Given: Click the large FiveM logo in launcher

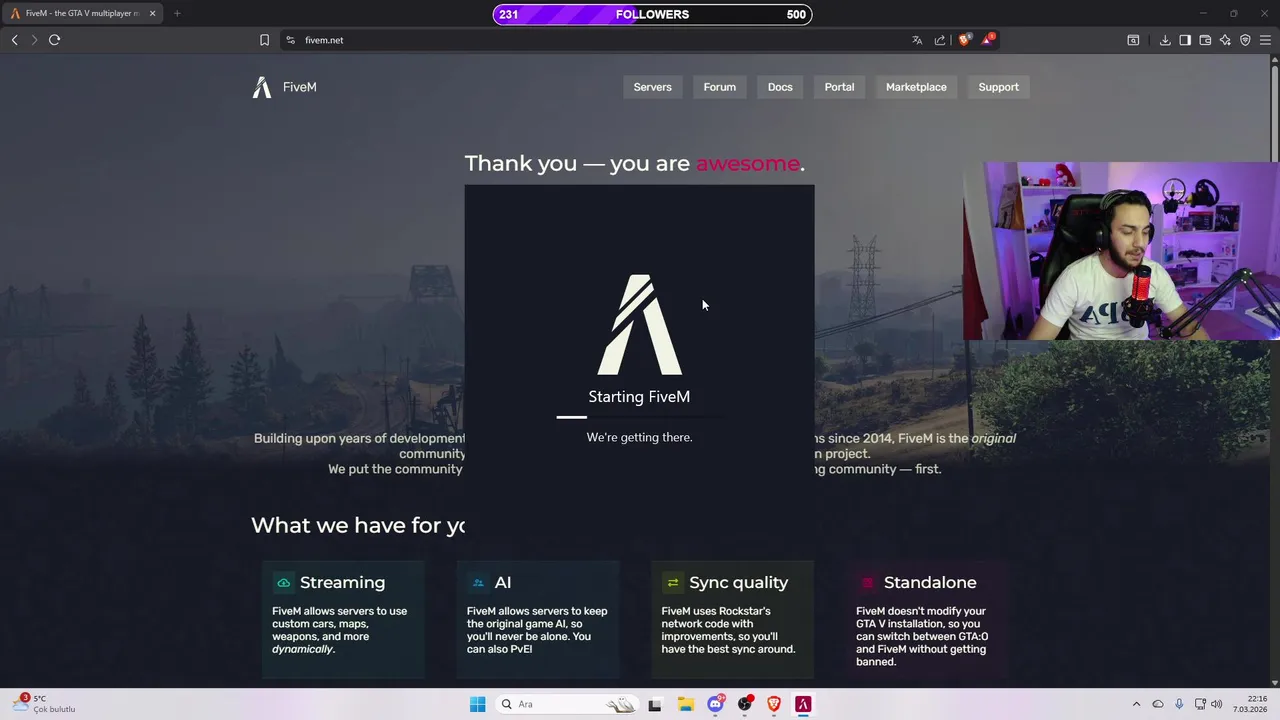Looking at the screenshot, I should pos(640,325).
